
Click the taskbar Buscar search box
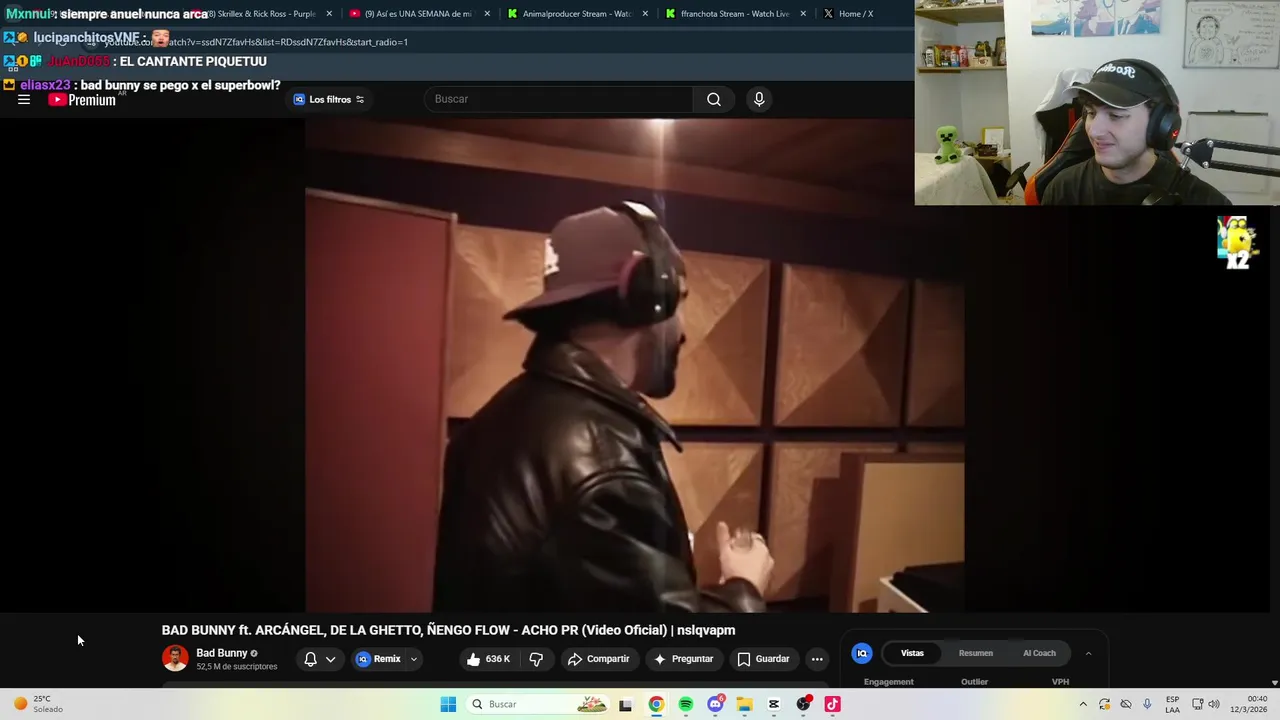[x=538, y=704]
